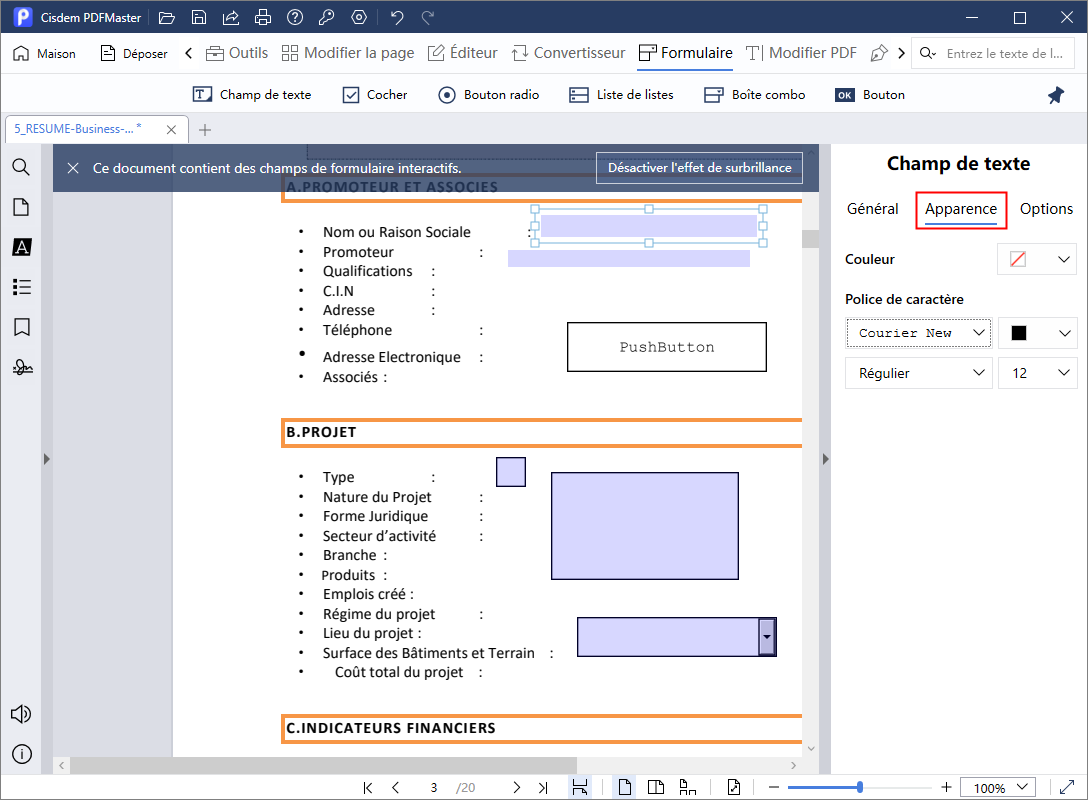Viewport: 1088px width, 800px height.
Task: Open the bookmarks sidebar panel
Action: tap(22, 327)
